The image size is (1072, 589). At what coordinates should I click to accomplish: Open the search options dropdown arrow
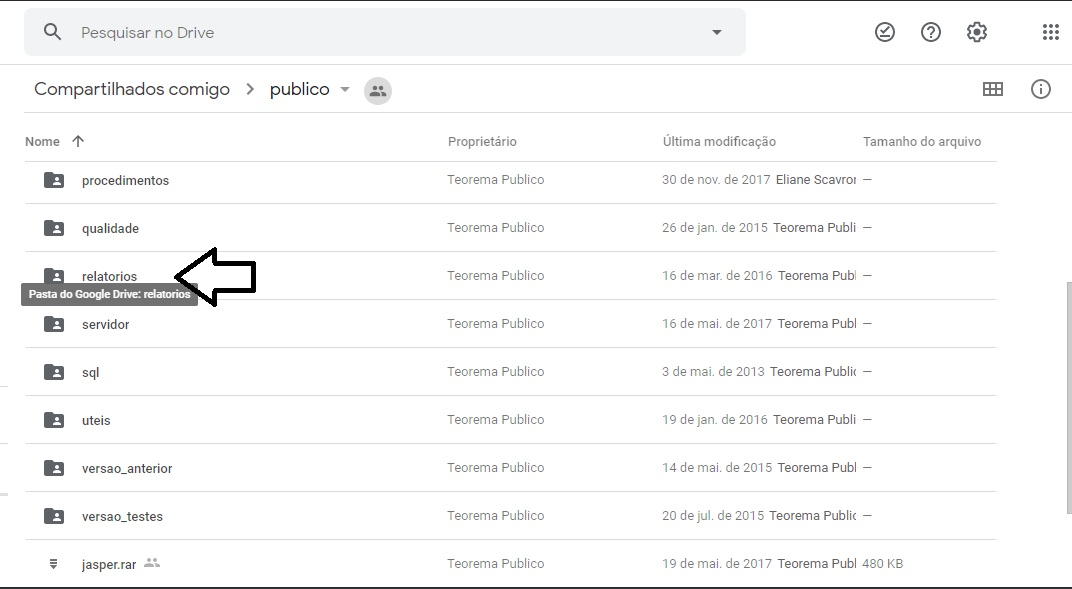point(716,32)
